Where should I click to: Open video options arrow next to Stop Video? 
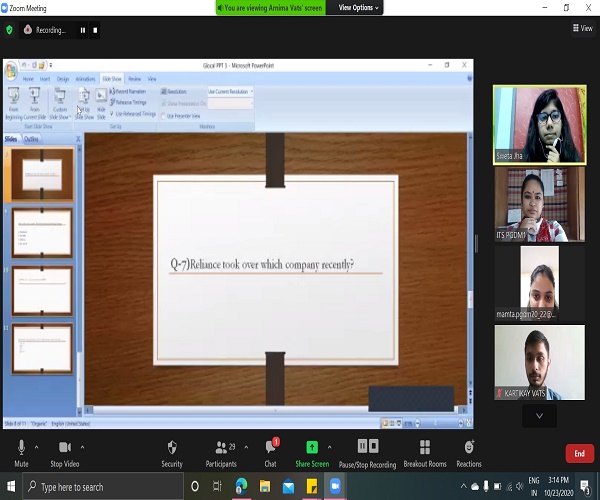(82, 447)
